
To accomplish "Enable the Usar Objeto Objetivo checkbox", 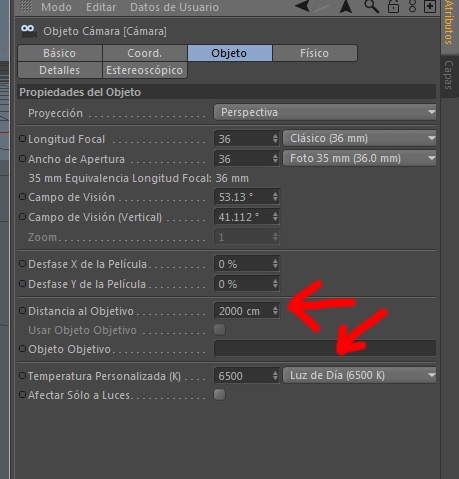I will 219,329.
